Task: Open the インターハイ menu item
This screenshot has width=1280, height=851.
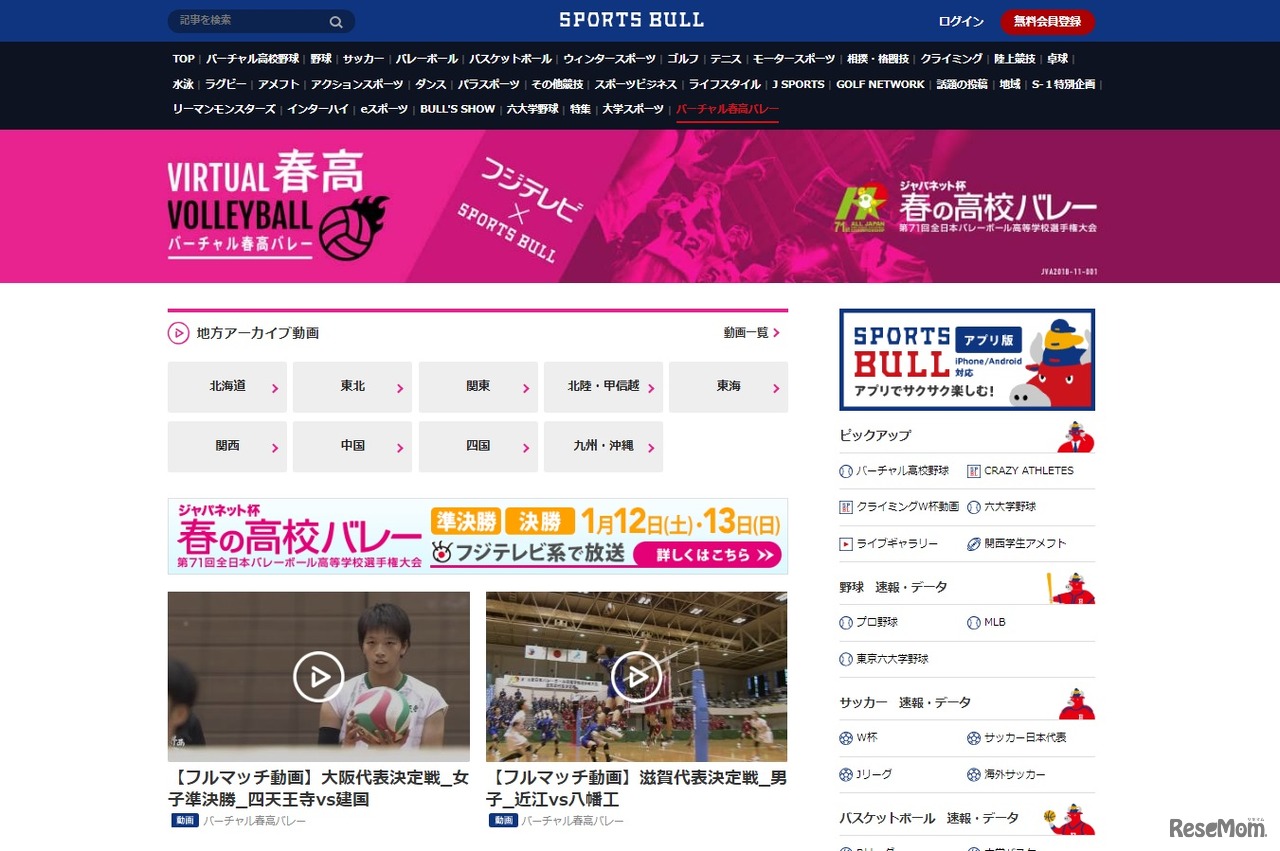Action: point(318,109)
